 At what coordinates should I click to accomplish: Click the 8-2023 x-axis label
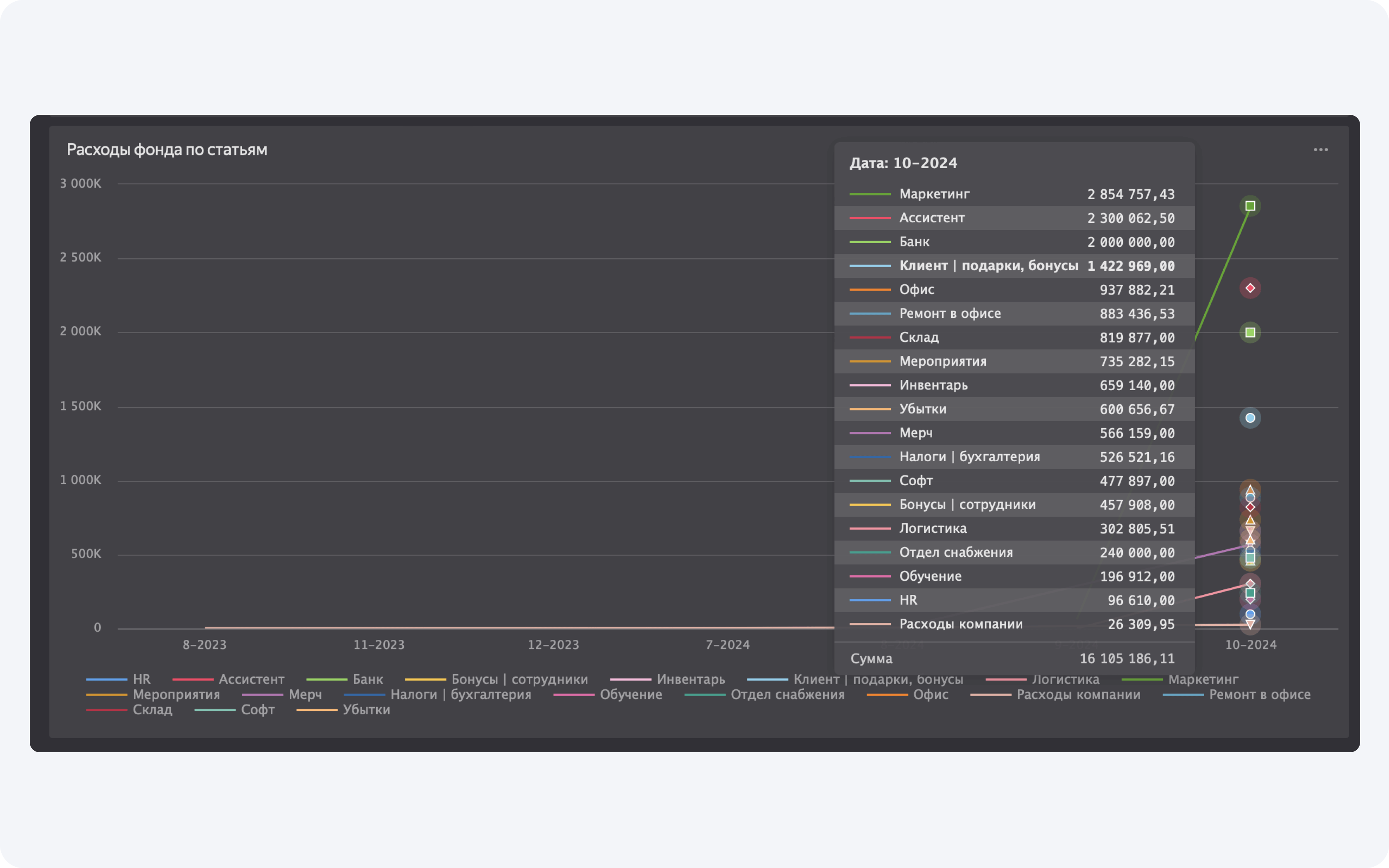pyautogui.click(x=204, y=645)
